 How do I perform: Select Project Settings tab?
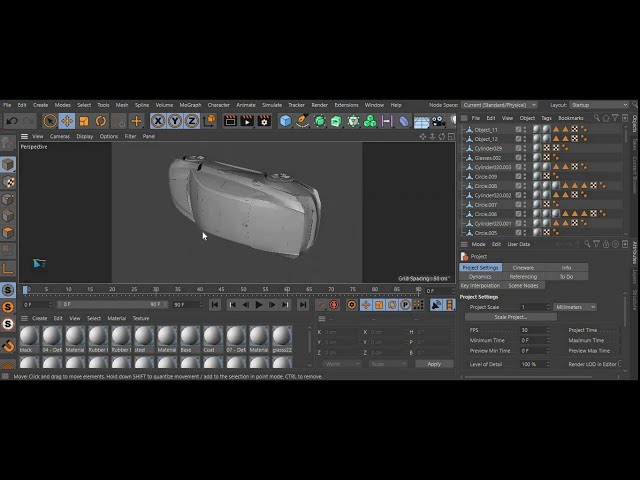coord(480,268)
